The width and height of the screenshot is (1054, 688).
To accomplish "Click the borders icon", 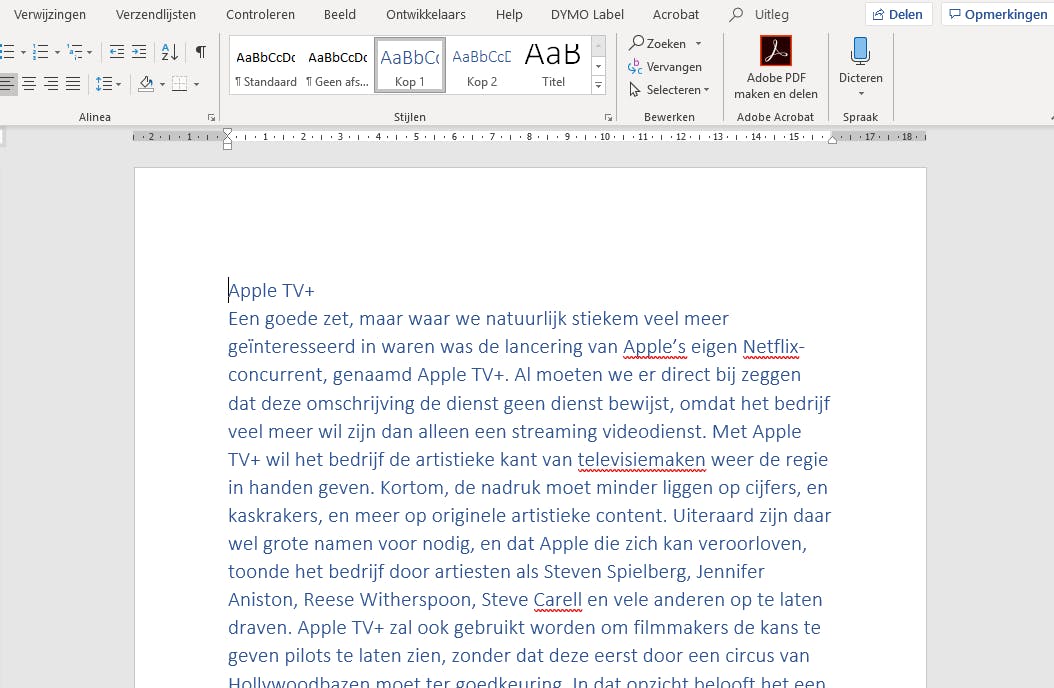I will pyautogui.click(x=179, y=84).
